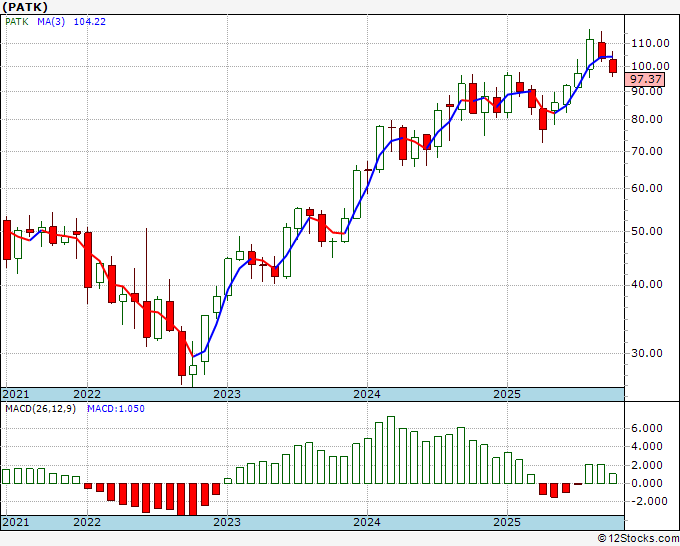Select the MACD(26,12,9) indicator label
The image size is (680, 546).
[x=40, y=409]
